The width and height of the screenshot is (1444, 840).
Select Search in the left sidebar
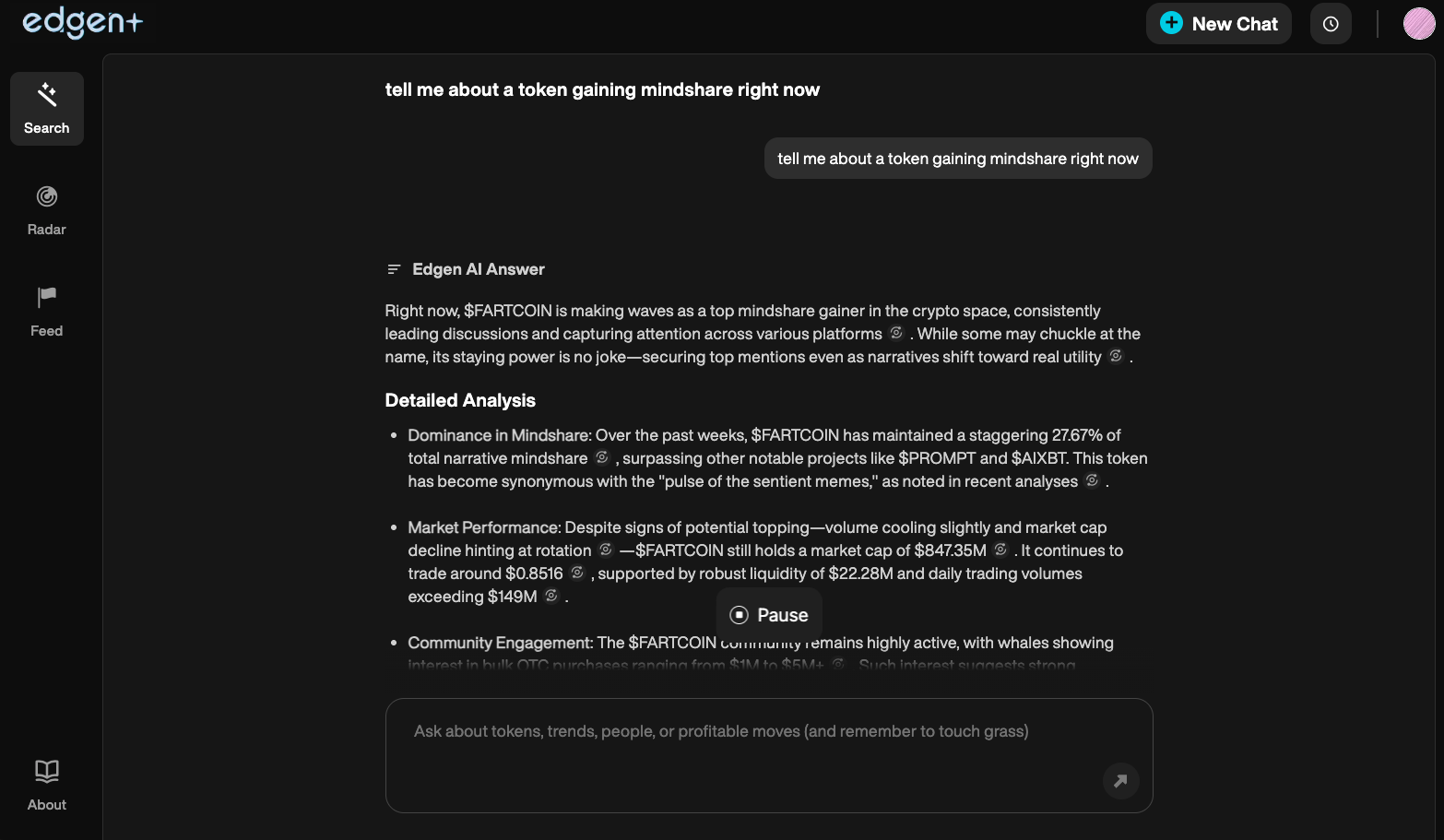pos(46,108)
